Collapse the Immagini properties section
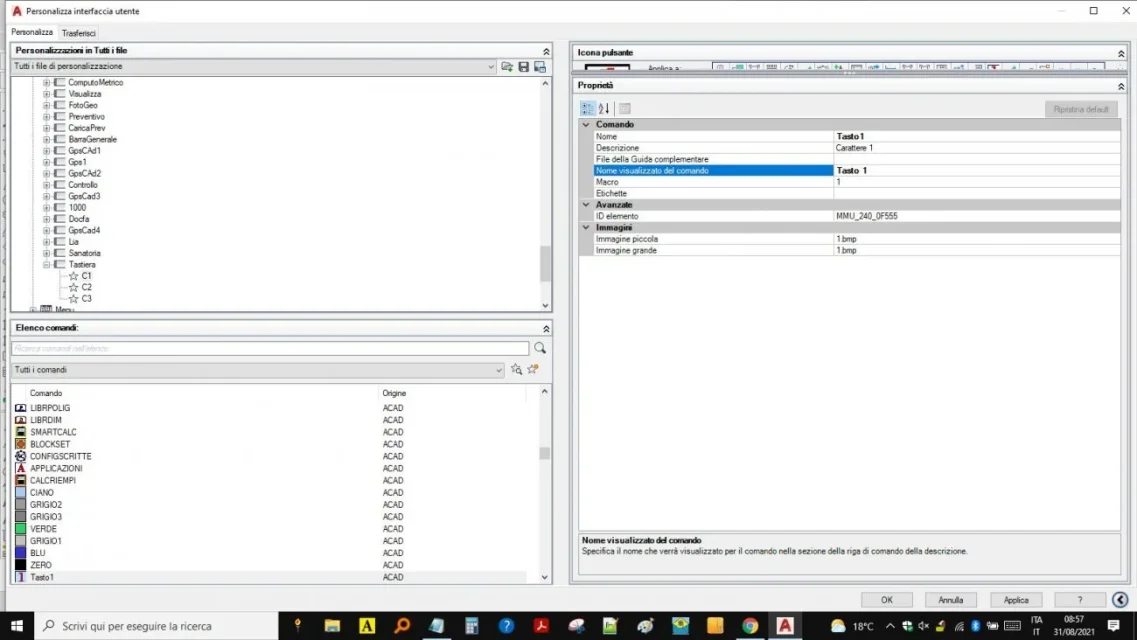Screen dimensions: 1137x640 click(586, 228)
